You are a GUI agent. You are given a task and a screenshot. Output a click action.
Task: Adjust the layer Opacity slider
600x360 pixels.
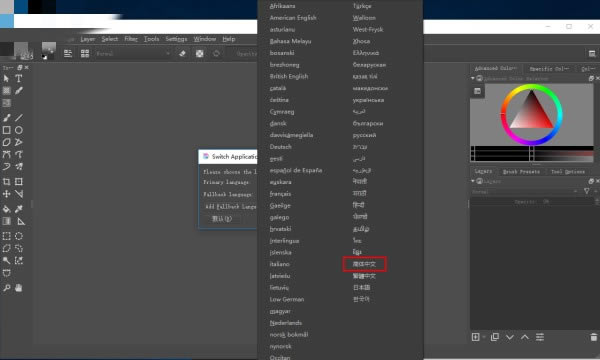(531, 202)
